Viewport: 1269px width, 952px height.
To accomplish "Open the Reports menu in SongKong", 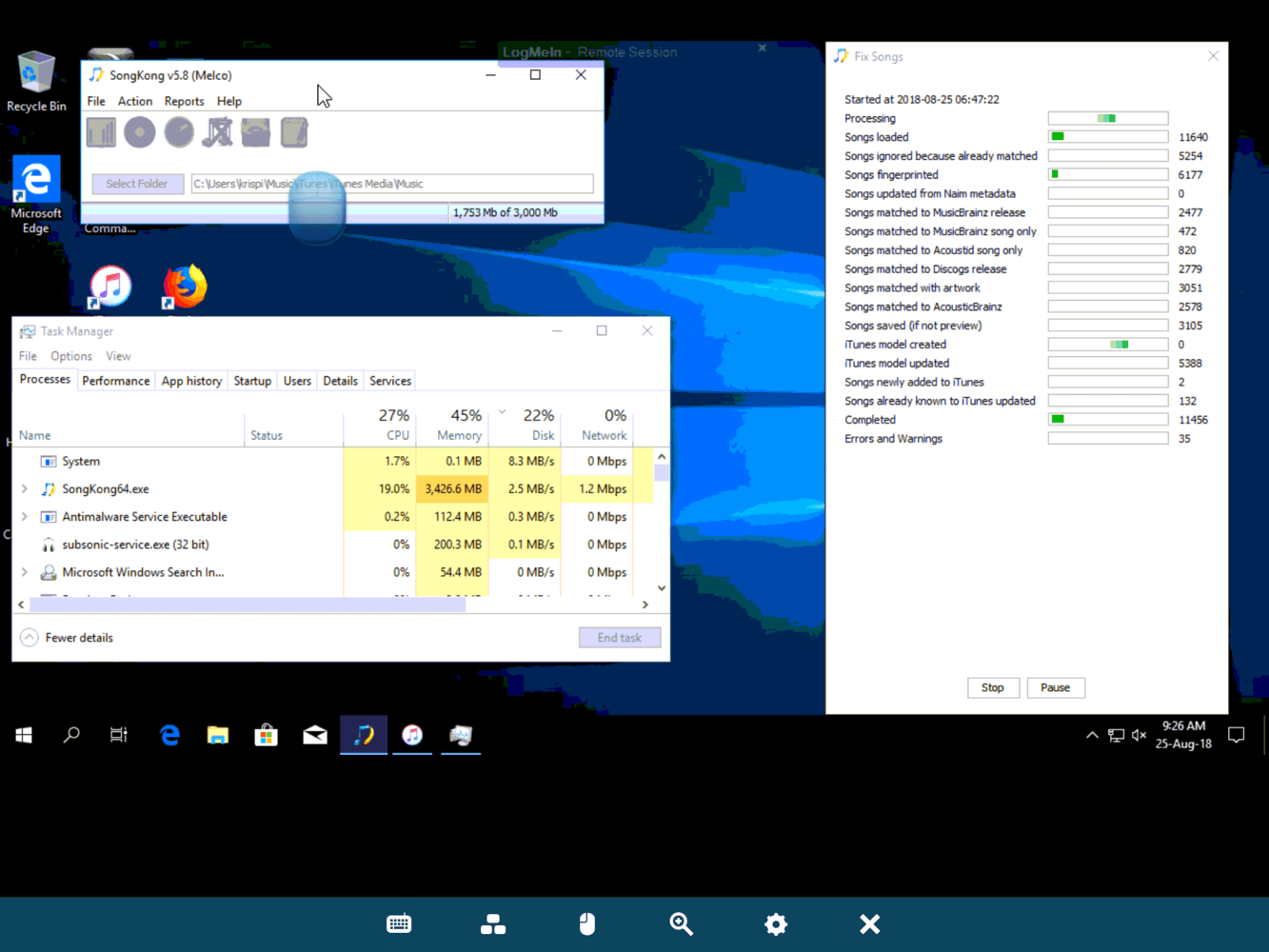I will click(x=184, y=101).
